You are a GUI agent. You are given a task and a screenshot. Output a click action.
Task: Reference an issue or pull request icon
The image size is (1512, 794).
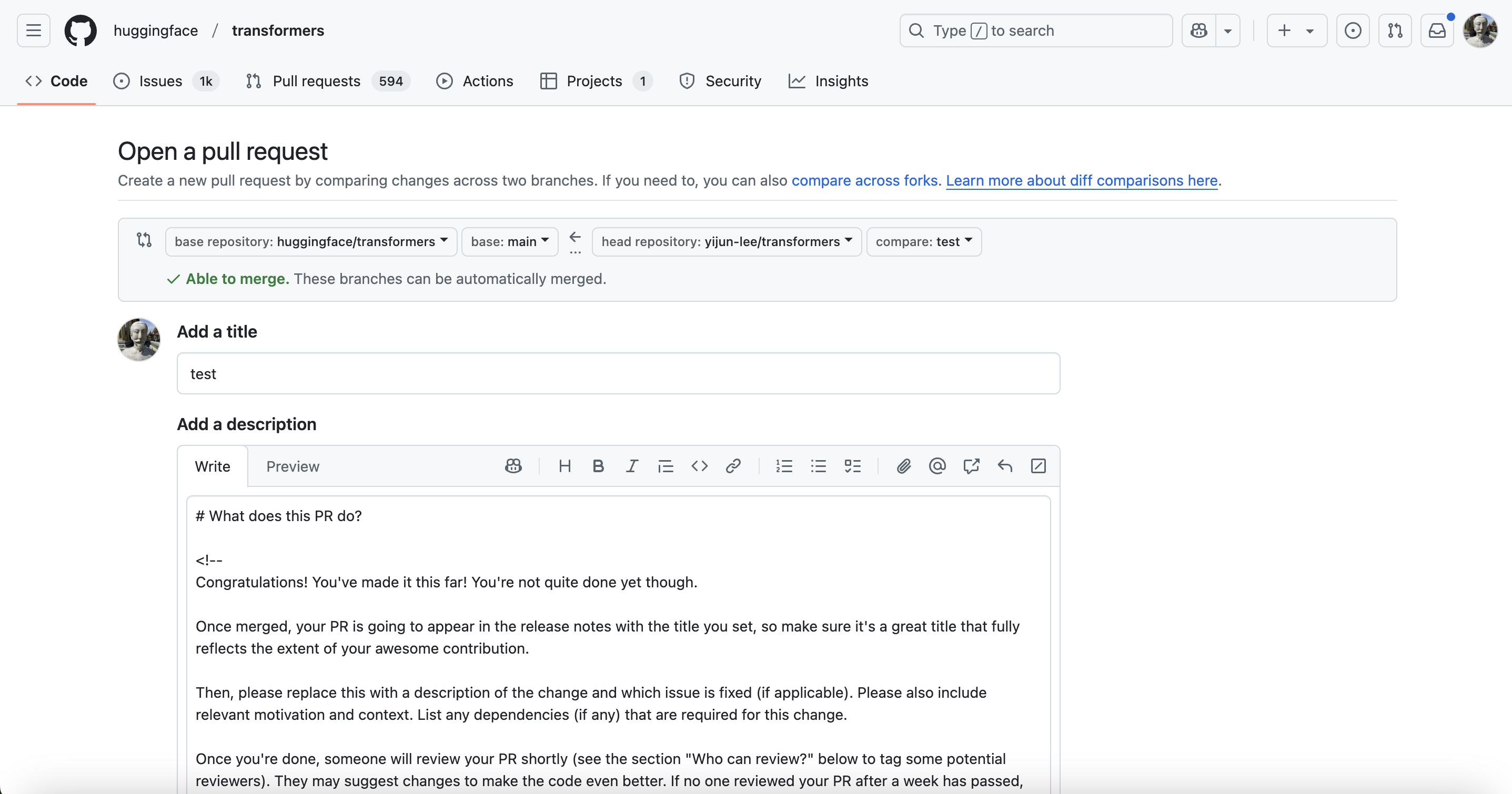coord(971,466)
